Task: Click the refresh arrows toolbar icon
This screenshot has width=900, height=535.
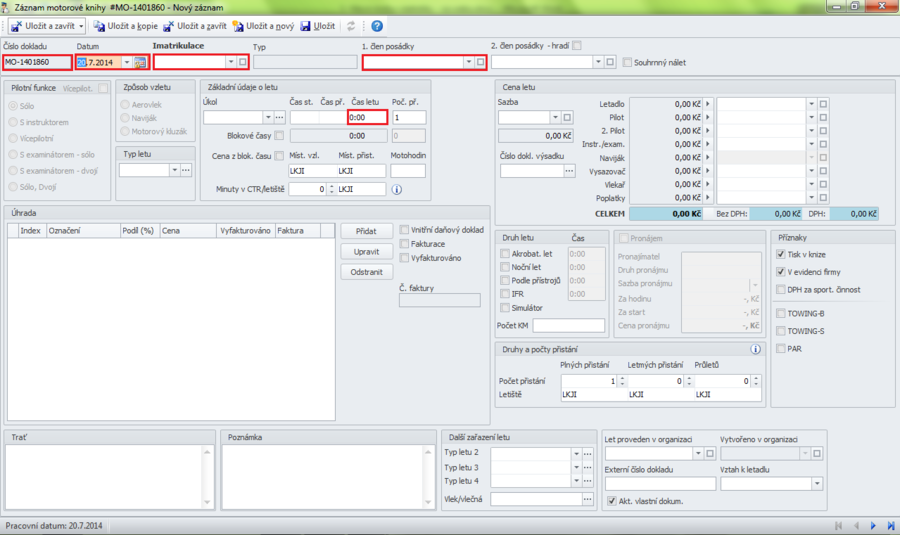Action: point(351,26)
